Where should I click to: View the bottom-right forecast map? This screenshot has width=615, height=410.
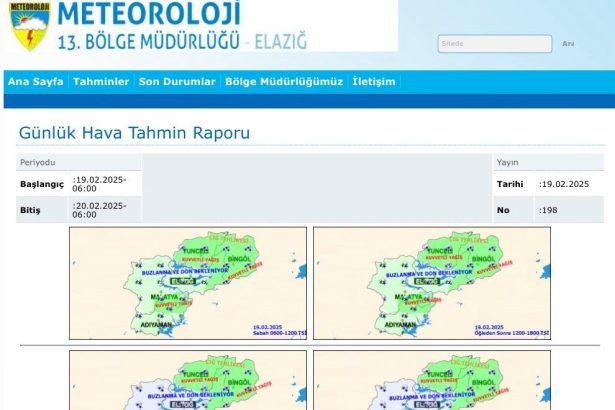click(431, 380)
